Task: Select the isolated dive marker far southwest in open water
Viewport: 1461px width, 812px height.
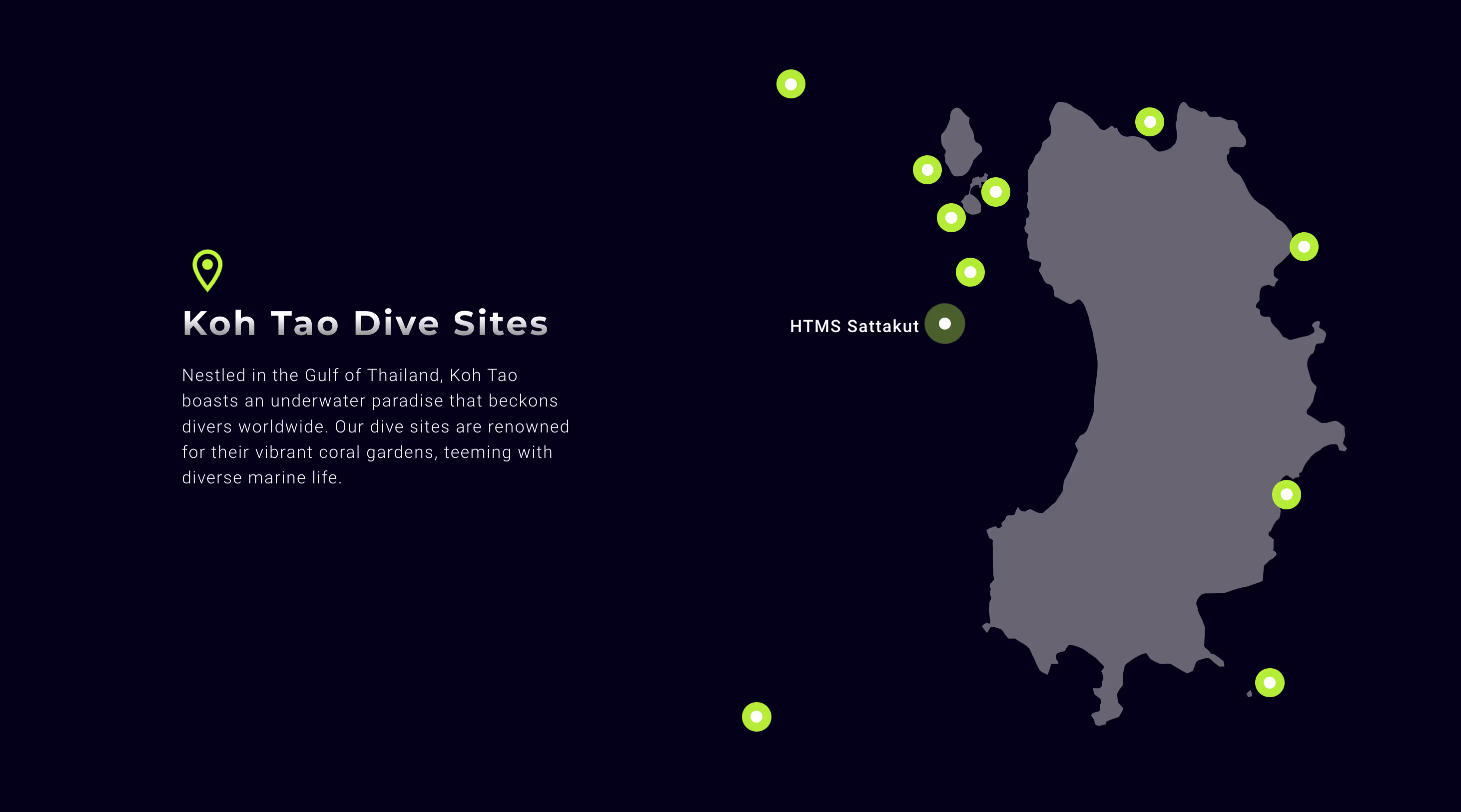Action: [x=756, y=717]
